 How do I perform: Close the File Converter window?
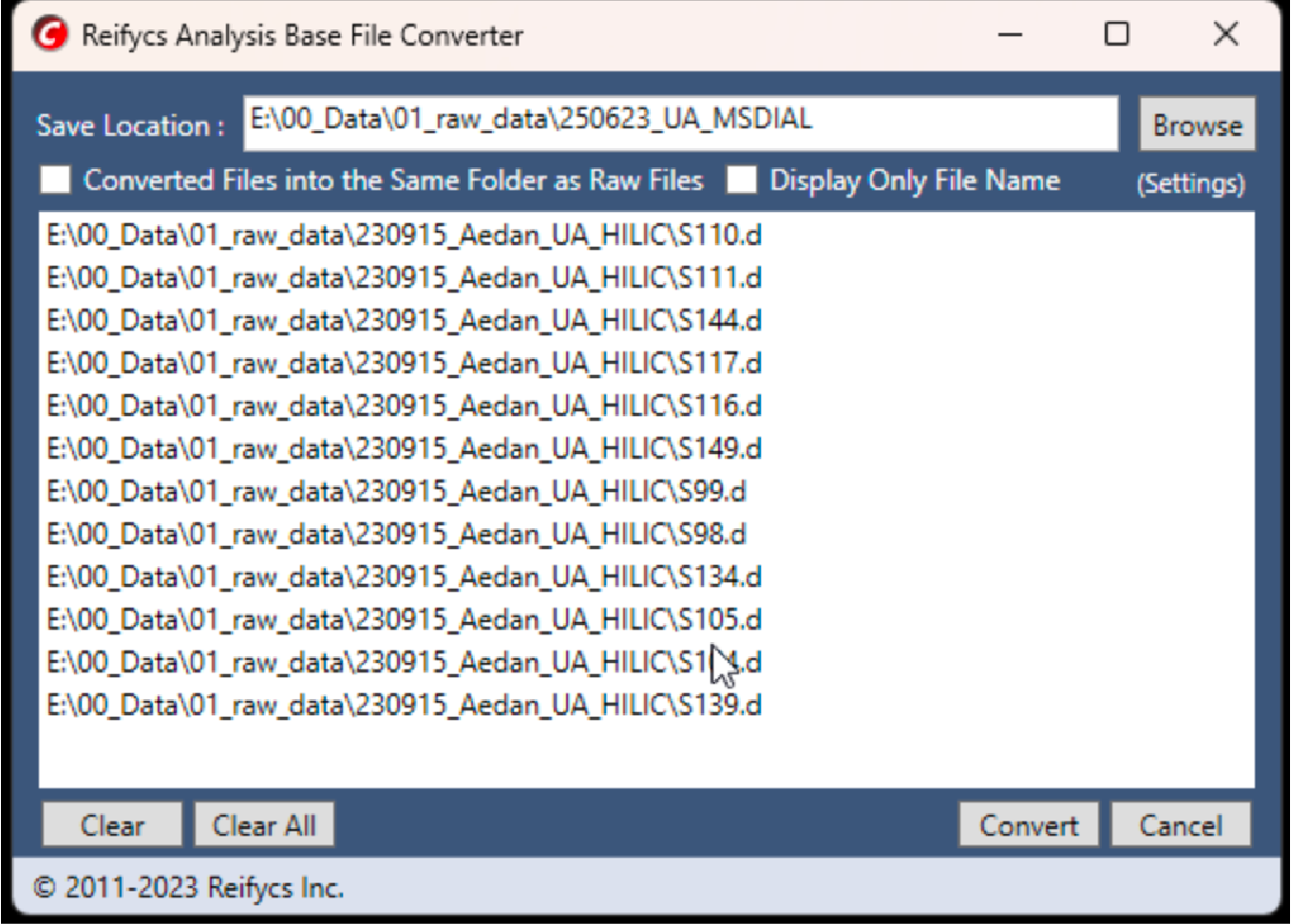tap(1225, 34)
